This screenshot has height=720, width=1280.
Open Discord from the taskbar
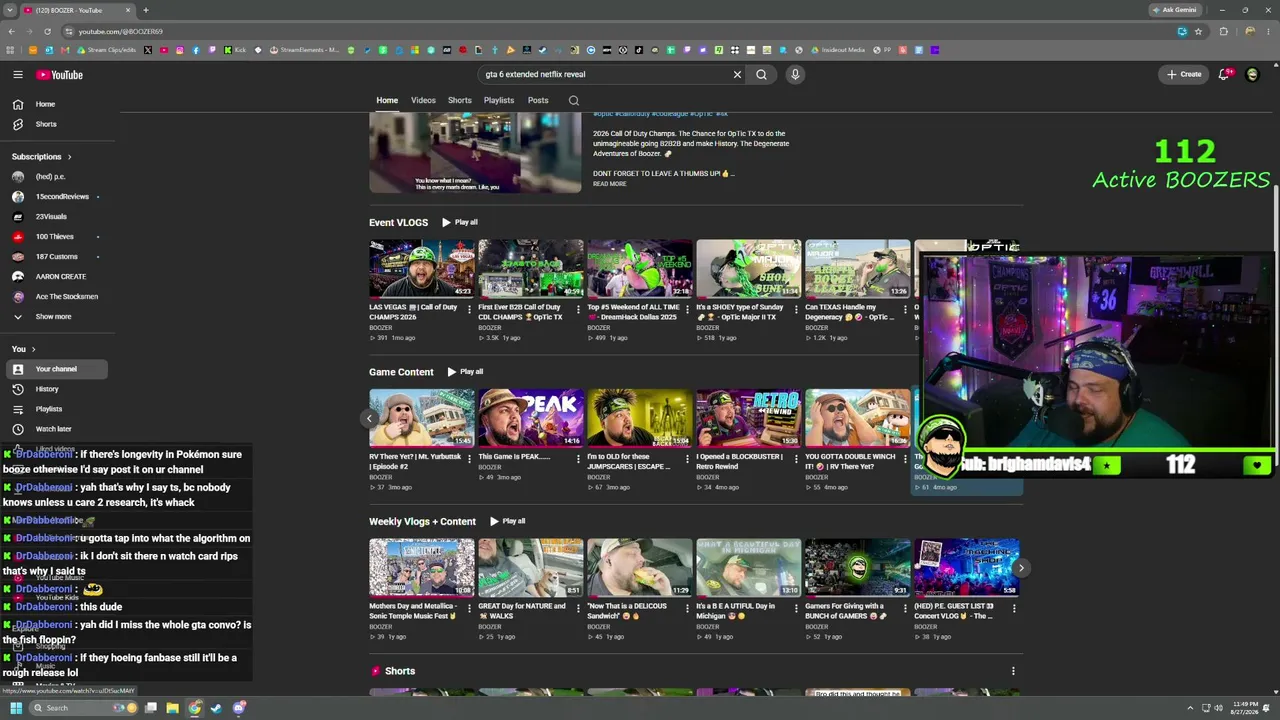coord(239,708)
